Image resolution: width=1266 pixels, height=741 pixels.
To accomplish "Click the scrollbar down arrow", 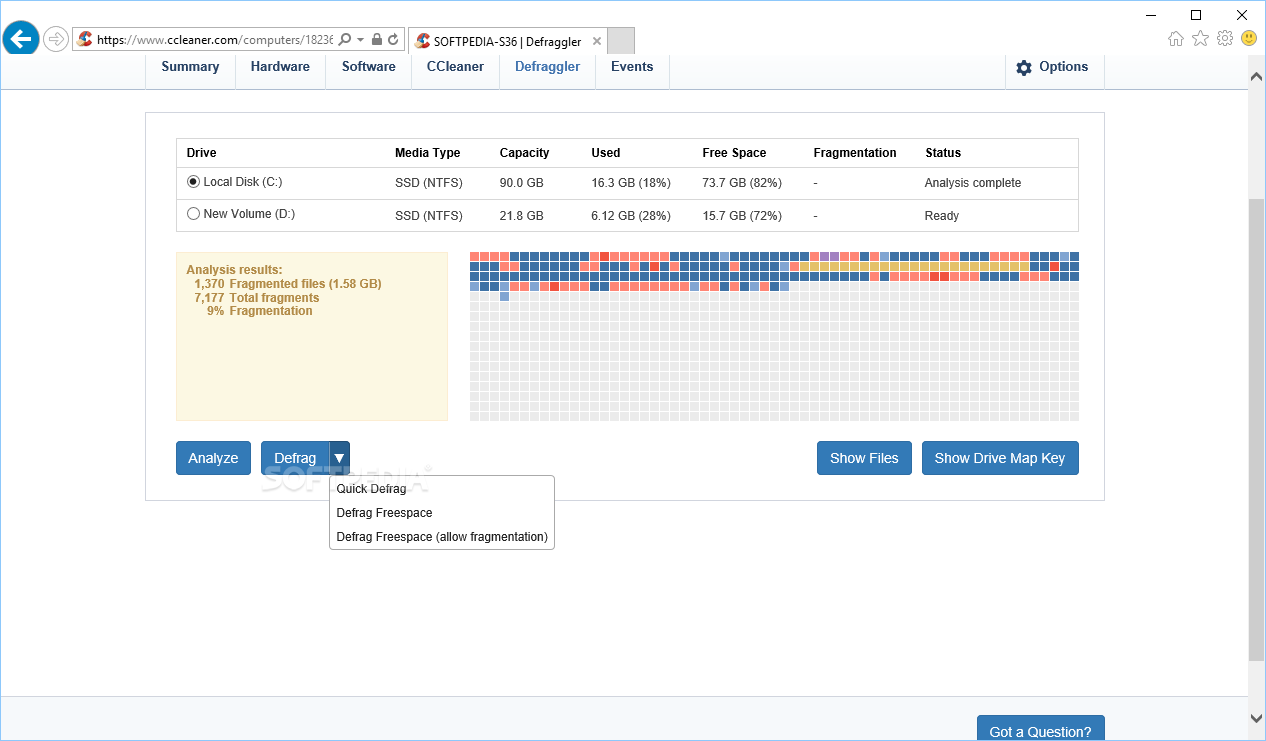I will point(1257,718).
